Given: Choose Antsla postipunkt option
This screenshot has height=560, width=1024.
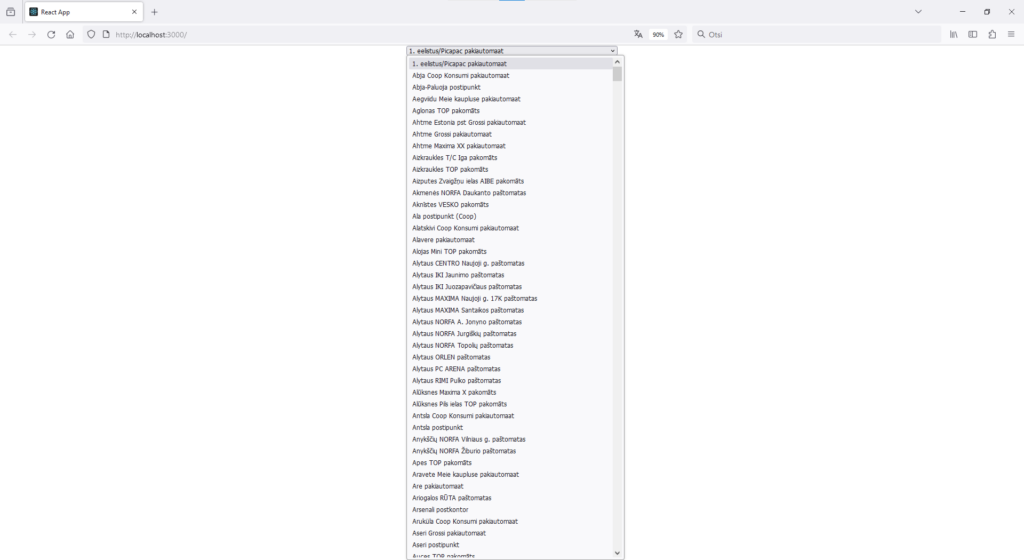Looking at the screenshot, I should (x=510, y=428).
